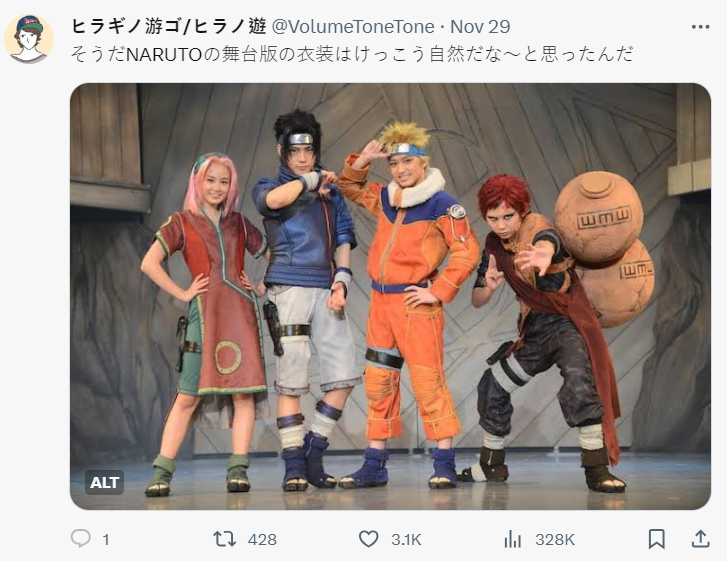Open view analytics bar chart icon

tap(513, 539)
